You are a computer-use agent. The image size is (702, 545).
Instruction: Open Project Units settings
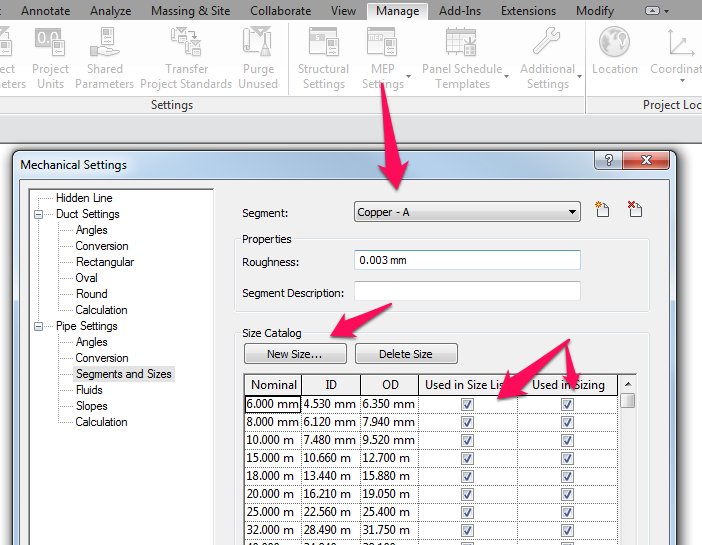pos(50,58)
